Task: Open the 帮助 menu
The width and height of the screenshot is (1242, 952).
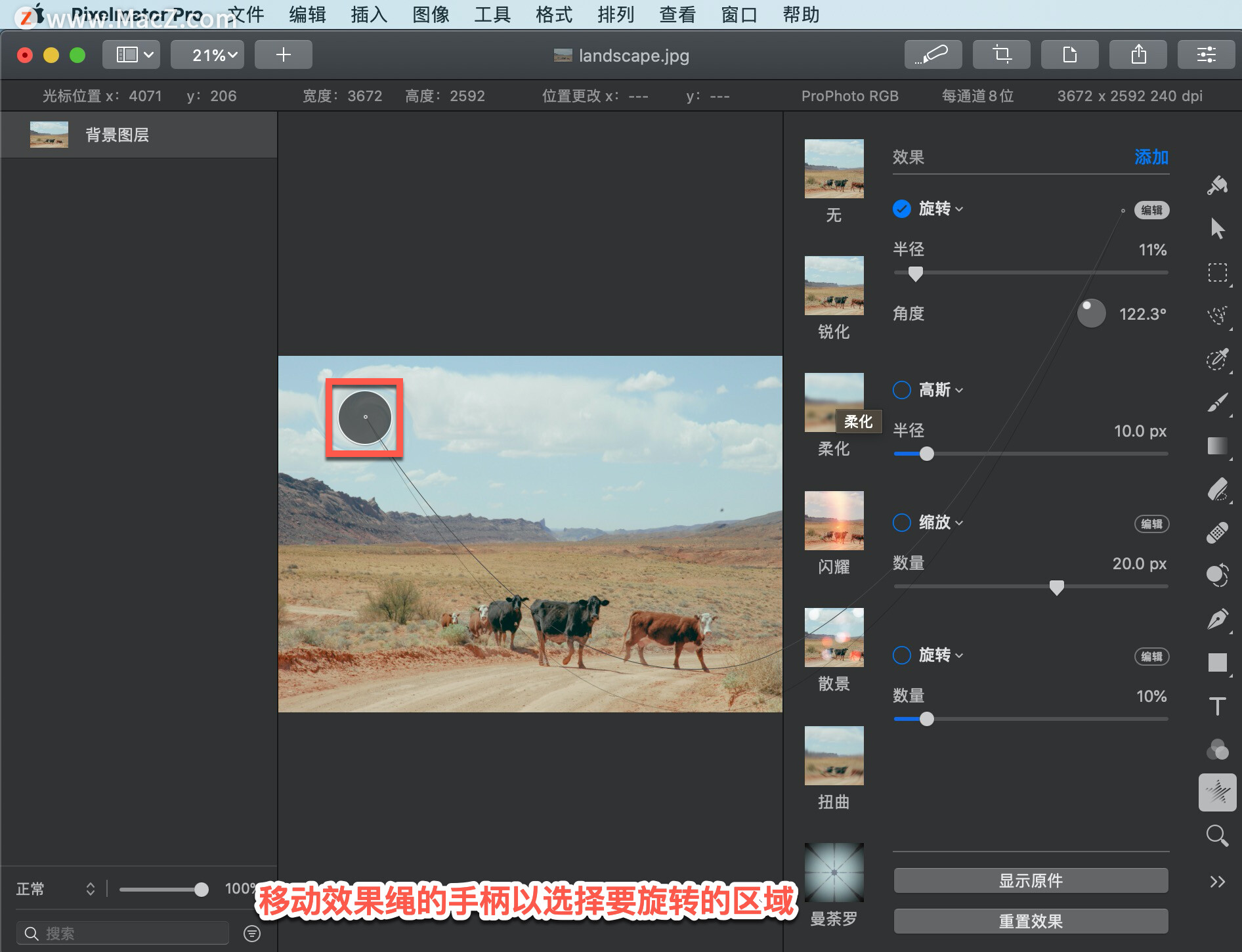Action: (x=802, y=14)
